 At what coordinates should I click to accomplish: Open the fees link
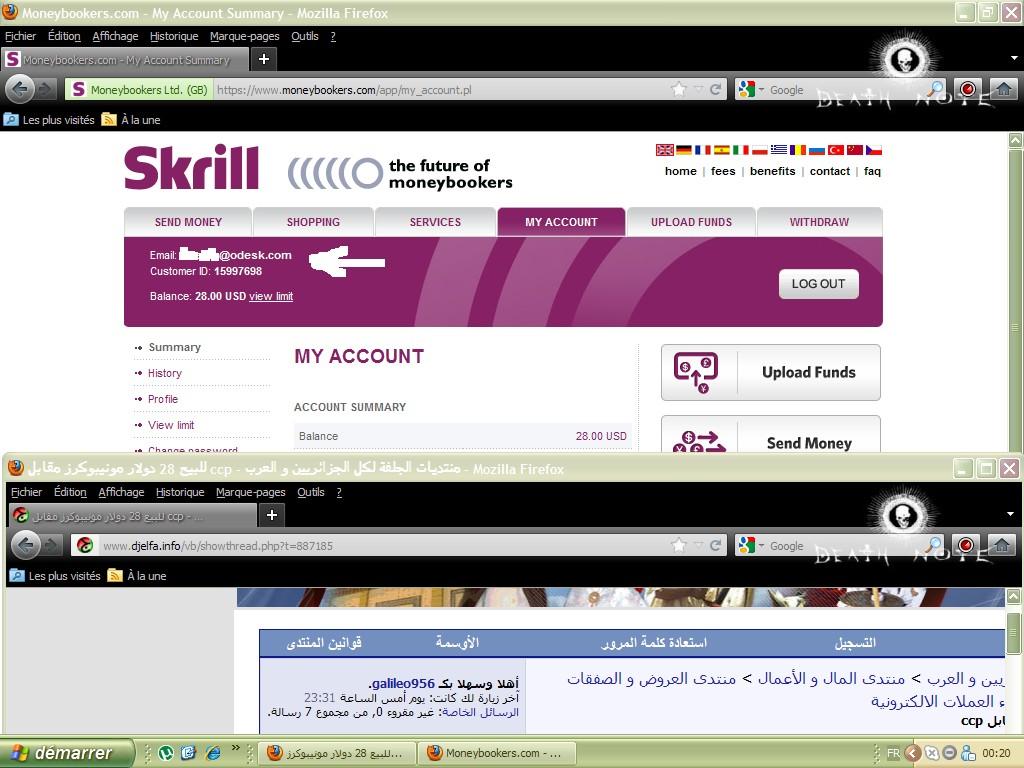tap(723, 171)
